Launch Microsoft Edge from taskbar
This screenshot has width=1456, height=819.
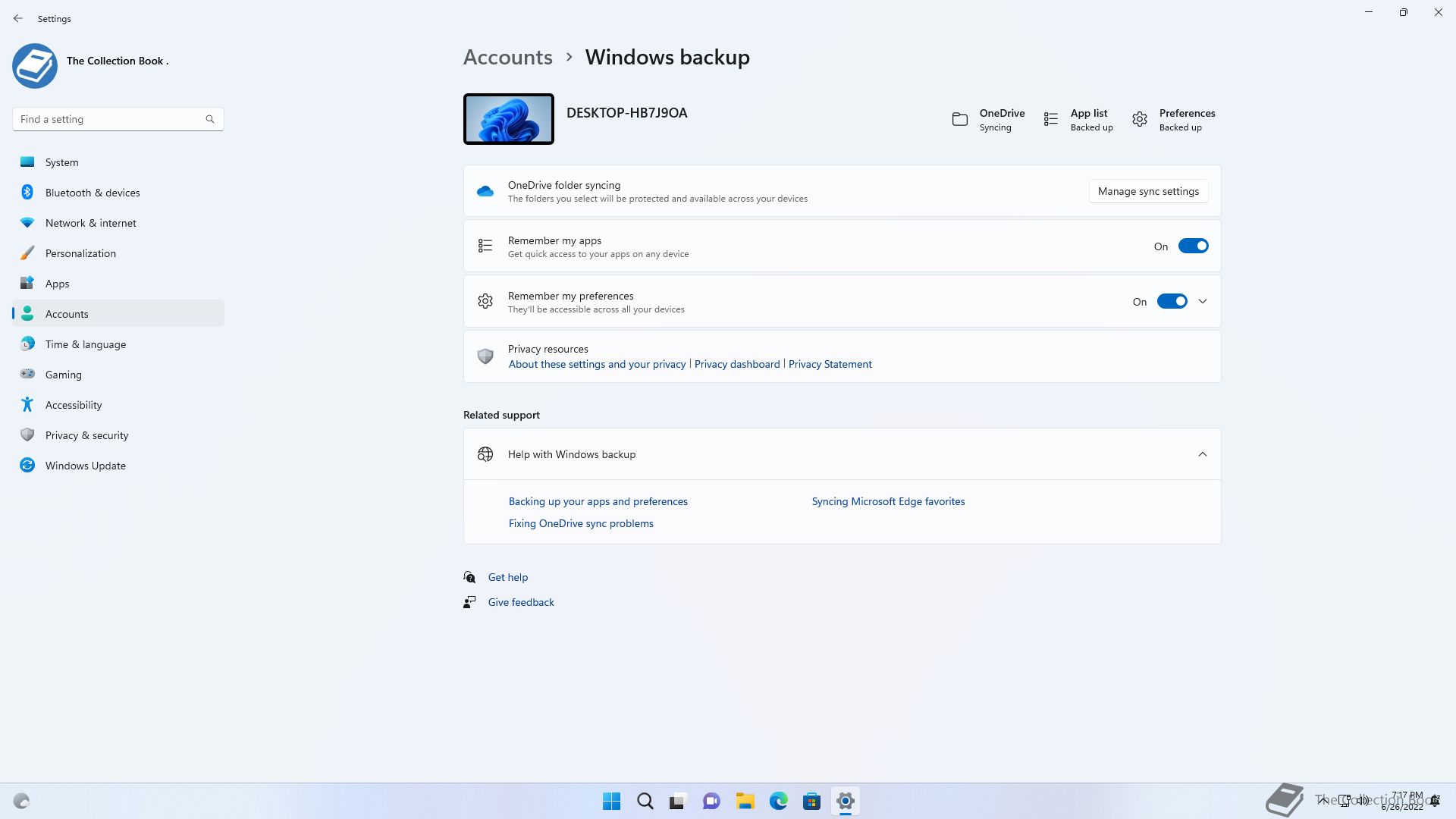tap(778, 801)
